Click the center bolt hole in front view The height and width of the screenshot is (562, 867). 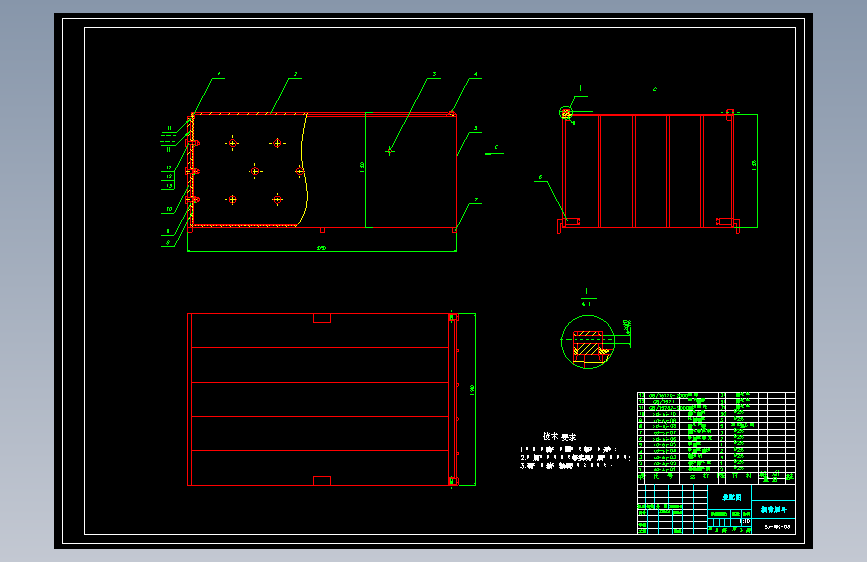tap(255, 171)
